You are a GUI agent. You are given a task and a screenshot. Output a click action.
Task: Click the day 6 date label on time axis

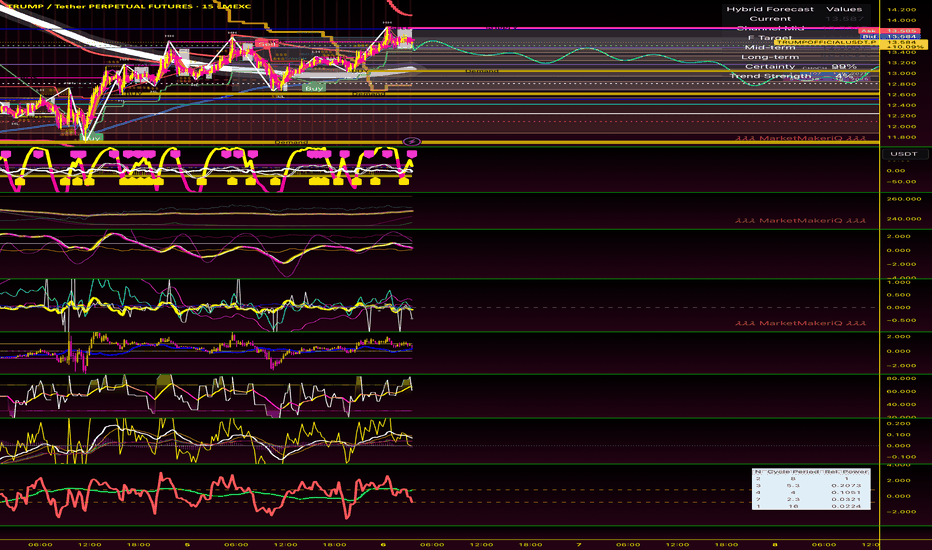pos(383,545)
